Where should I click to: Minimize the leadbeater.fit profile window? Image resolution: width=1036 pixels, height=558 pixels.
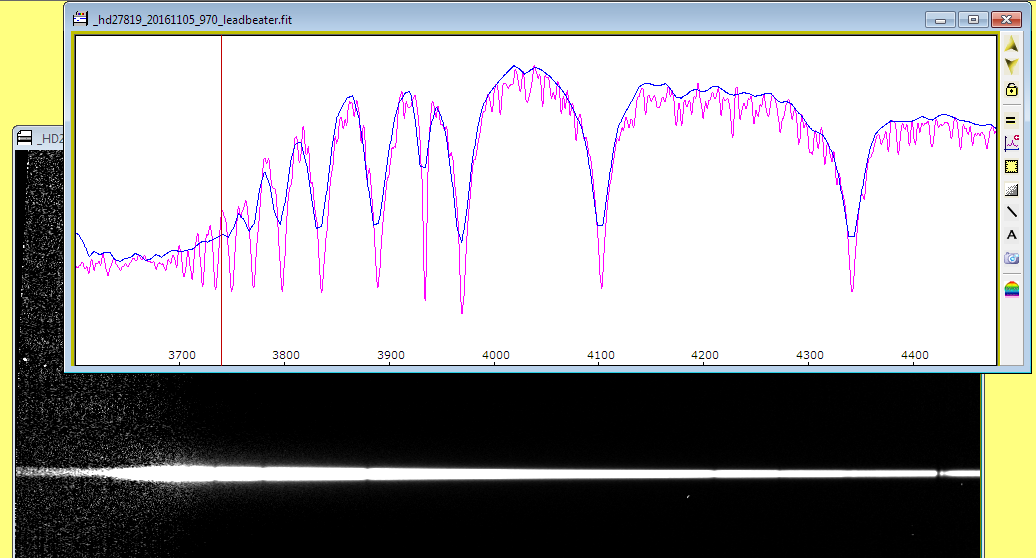(x=939, y=19)
